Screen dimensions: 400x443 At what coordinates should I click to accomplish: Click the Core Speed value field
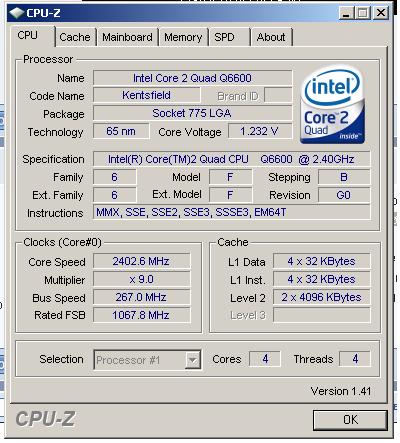click(x=141, y=261)
